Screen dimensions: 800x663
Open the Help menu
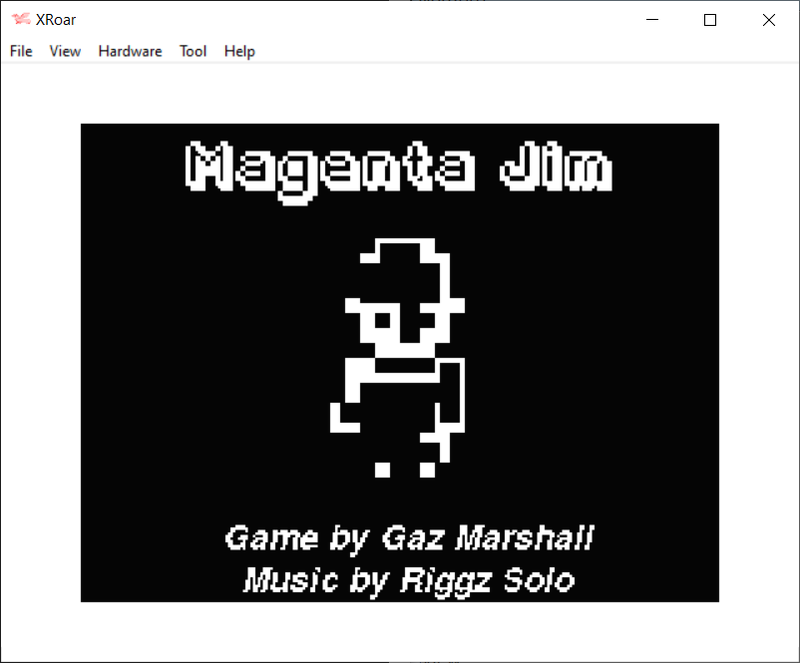point(239,51)
